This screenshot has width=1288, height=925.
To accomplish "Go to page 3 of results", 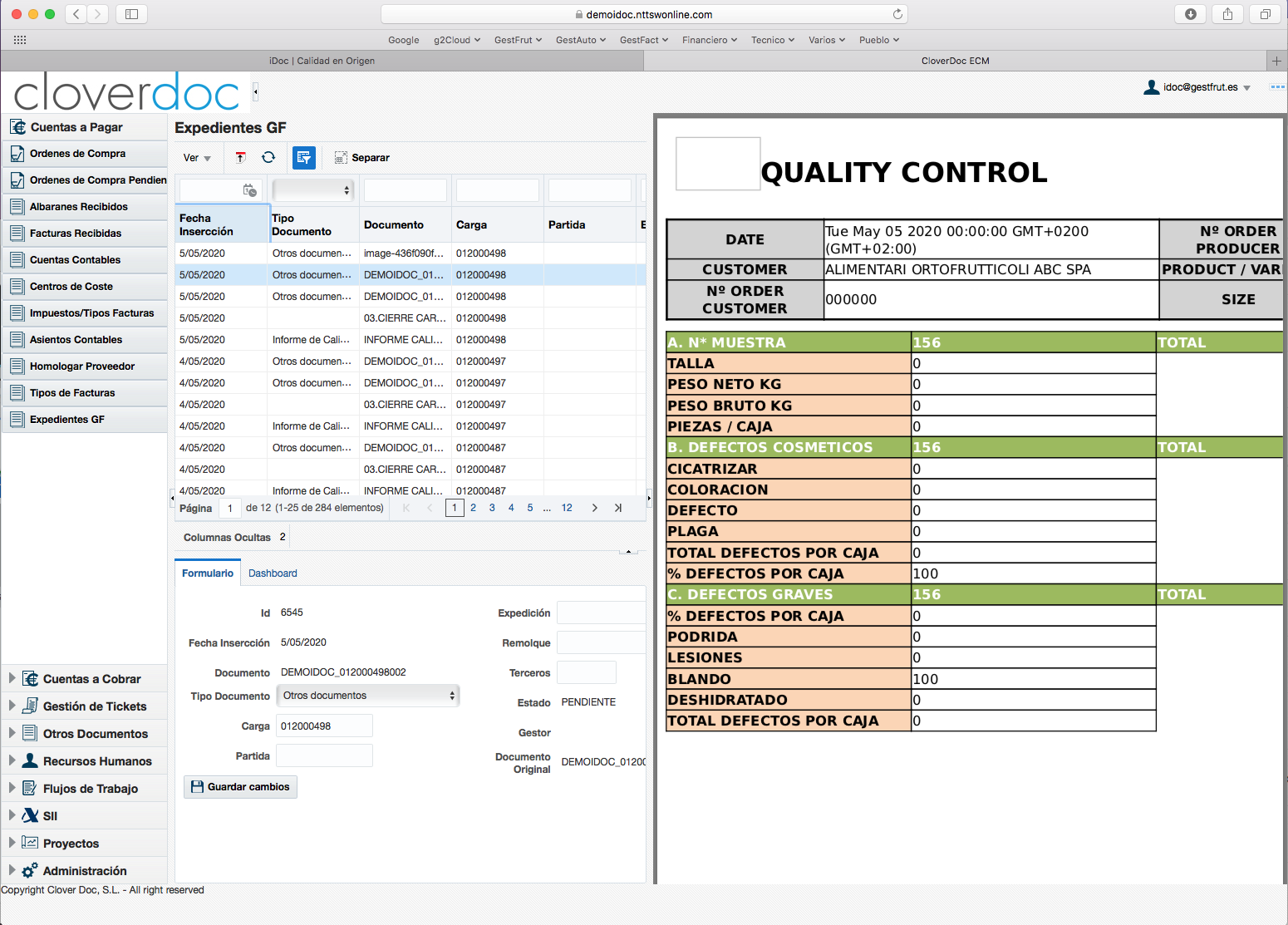I will [492, 508].
